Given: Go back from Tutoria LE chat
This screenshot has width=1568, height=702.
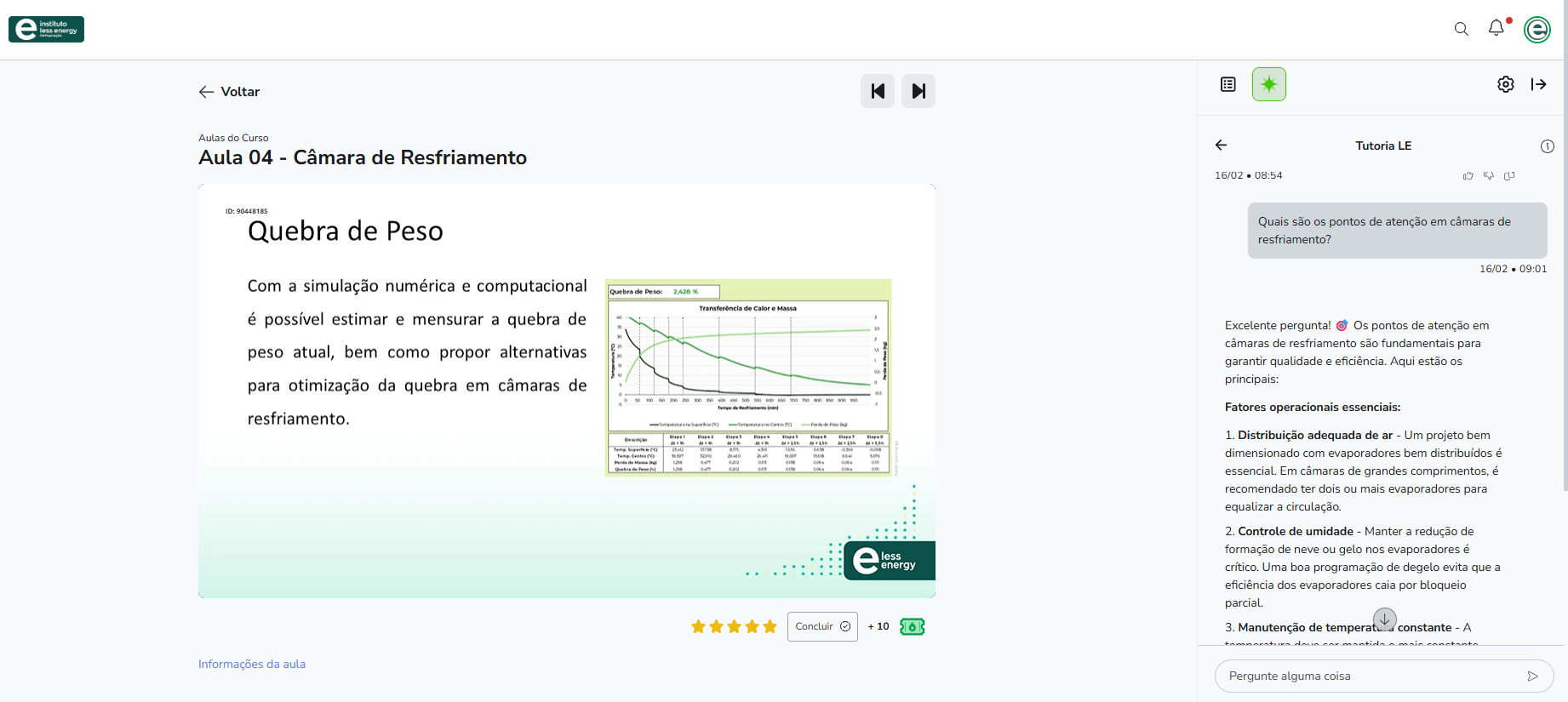Looking at the screenshot, I should click(x=1221, y=146).
